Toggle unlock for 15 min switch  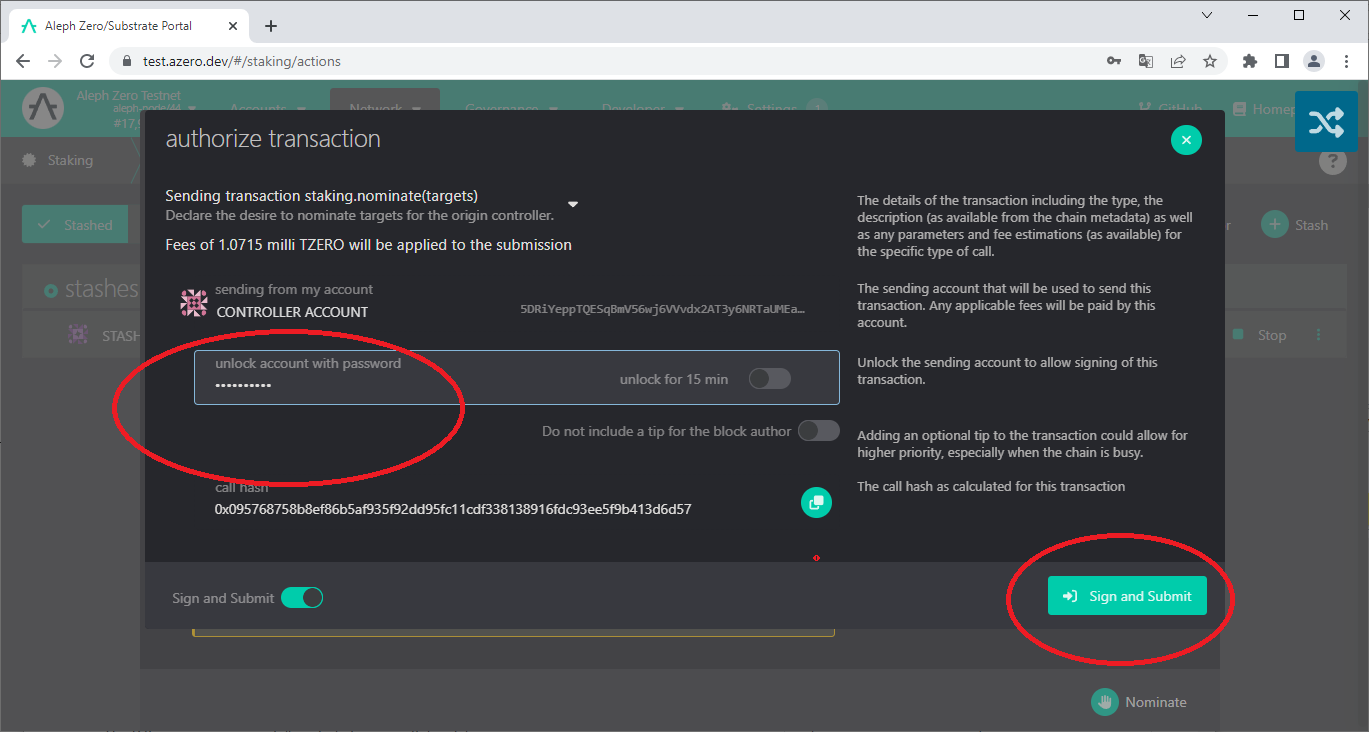pos(770,378)
